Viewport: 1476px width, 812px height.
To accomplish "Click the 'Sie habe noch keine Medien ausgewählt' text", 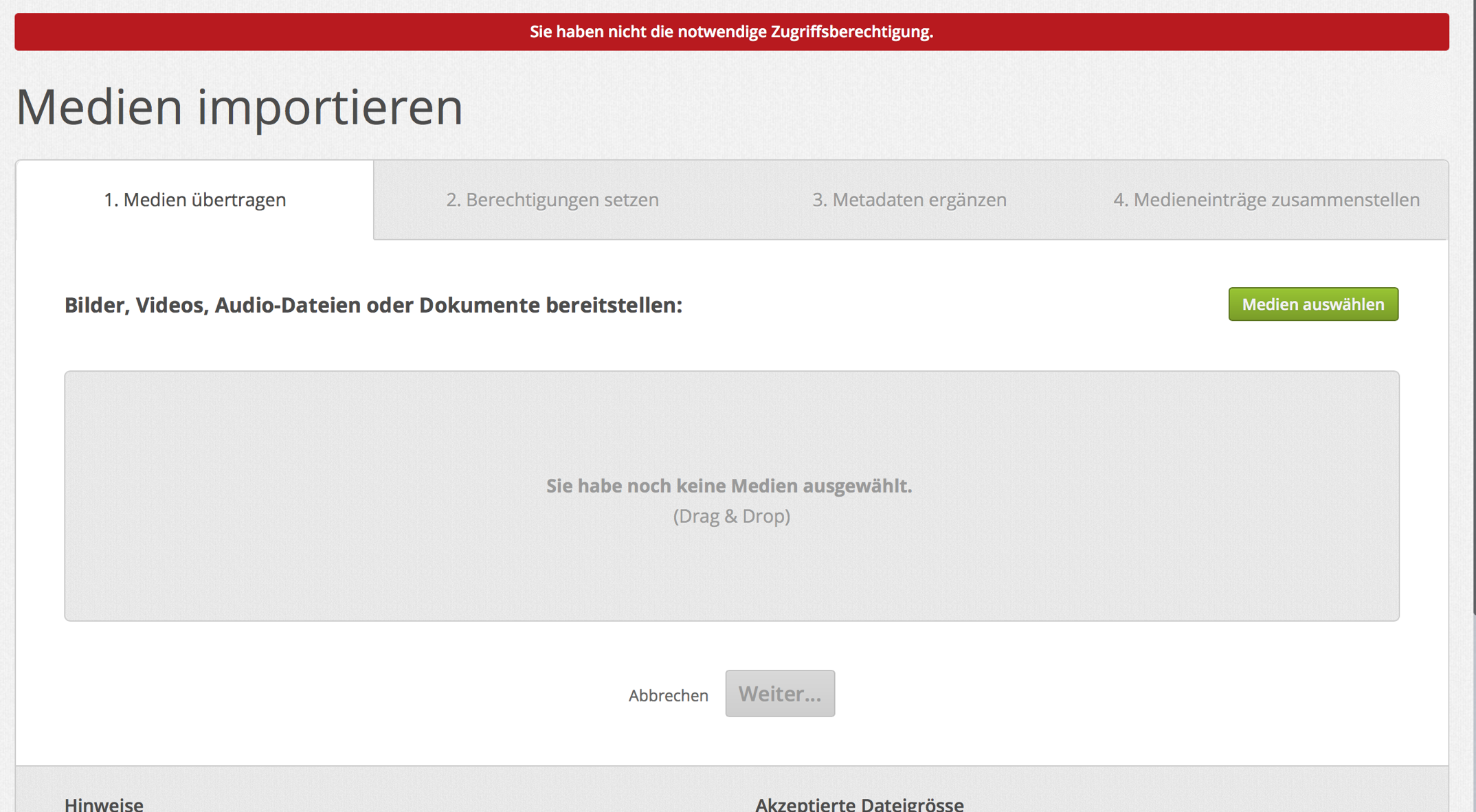I will (728, 486).
